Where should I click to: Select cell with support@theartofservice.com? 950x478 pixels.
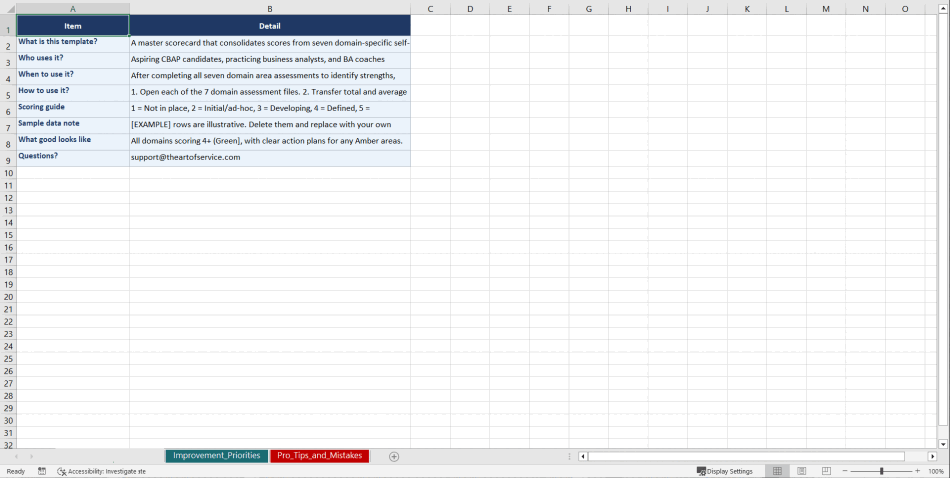pyautogui.click(x=270, y=157)
